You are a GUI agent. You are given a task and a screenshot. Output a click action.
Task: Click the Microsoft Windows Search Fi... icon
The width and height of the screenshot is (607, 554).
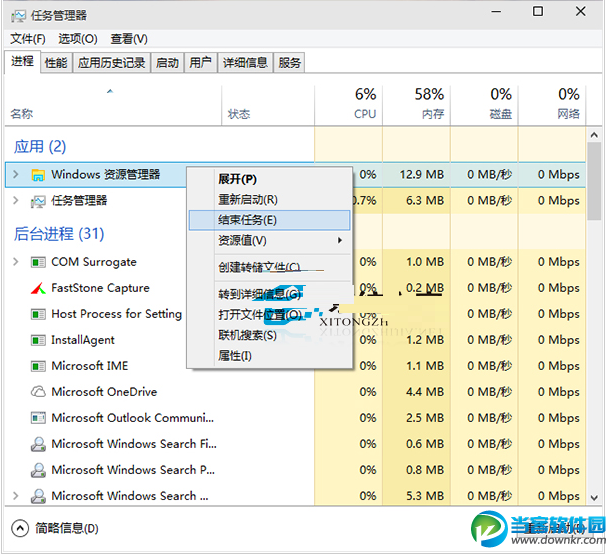click(38, 444)
